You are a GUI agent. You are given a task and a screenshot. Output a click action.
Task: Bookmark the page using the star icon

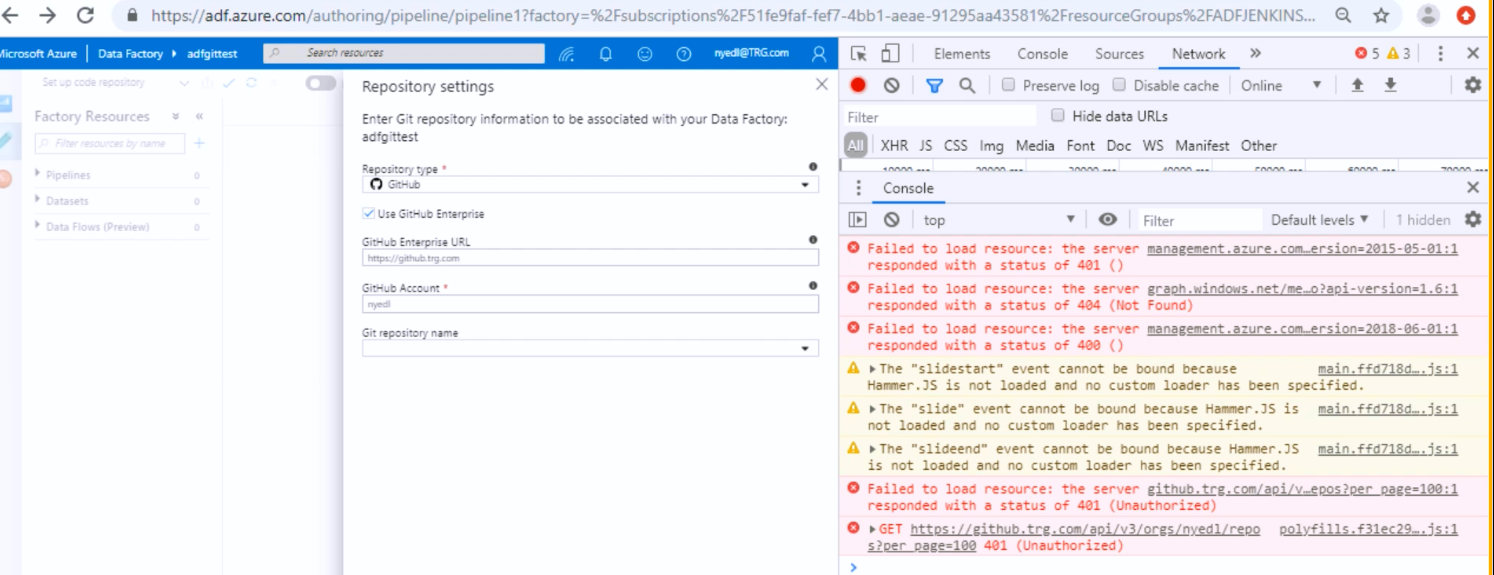(1381, 15)
